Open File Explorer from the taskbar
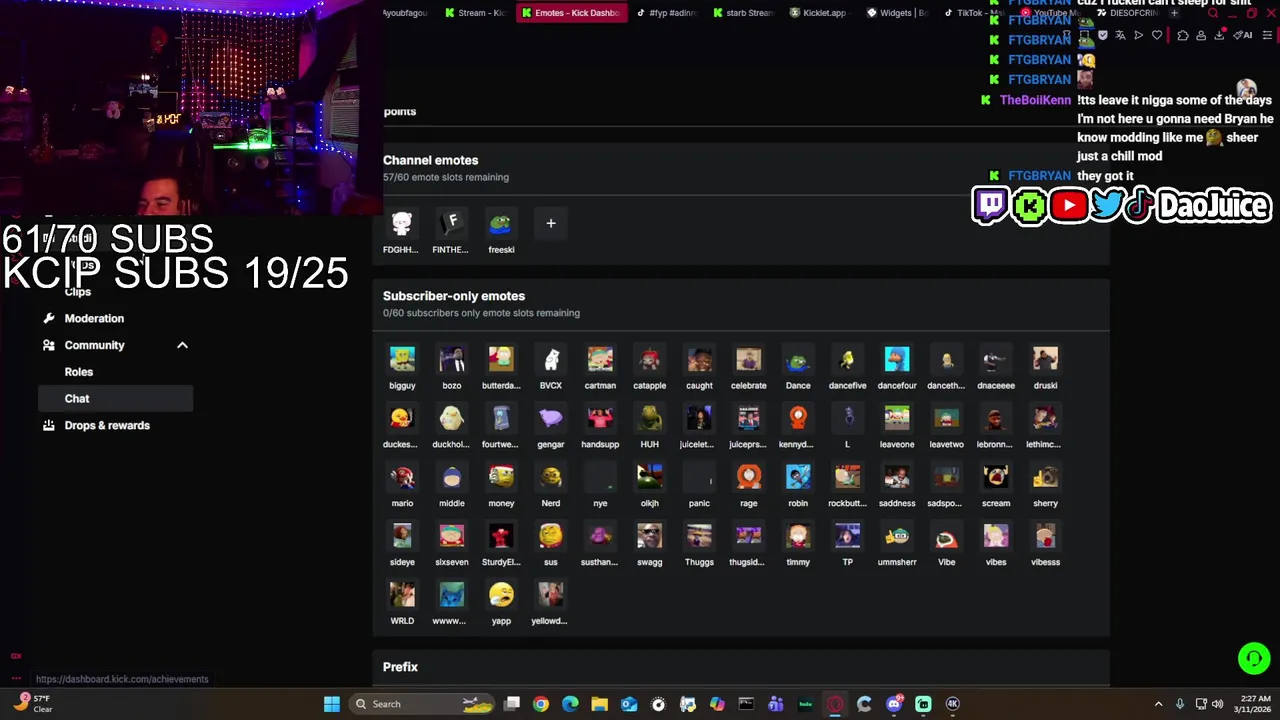 pyautogui.click(x=599, y=704)
